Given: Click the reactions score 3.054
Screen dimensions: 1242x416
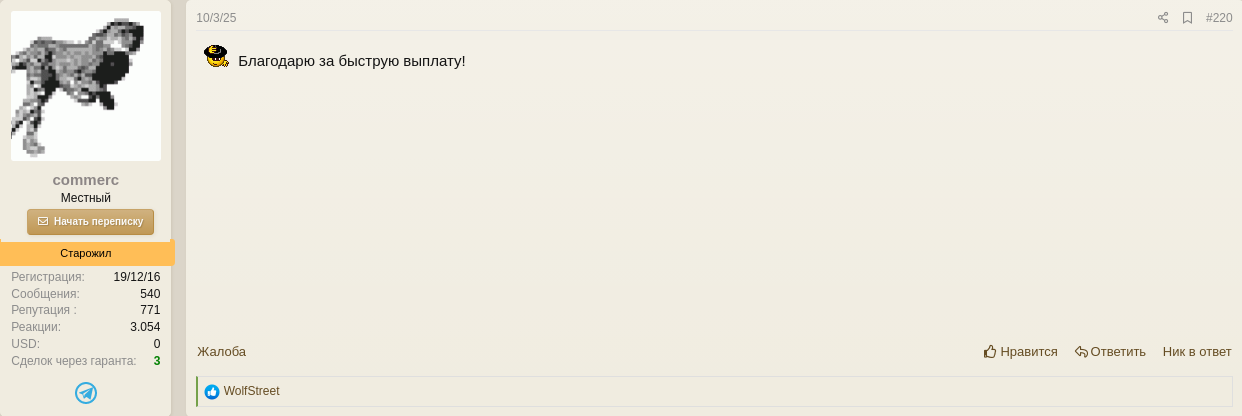Looking at the screenshot, I should click(145, 327).
